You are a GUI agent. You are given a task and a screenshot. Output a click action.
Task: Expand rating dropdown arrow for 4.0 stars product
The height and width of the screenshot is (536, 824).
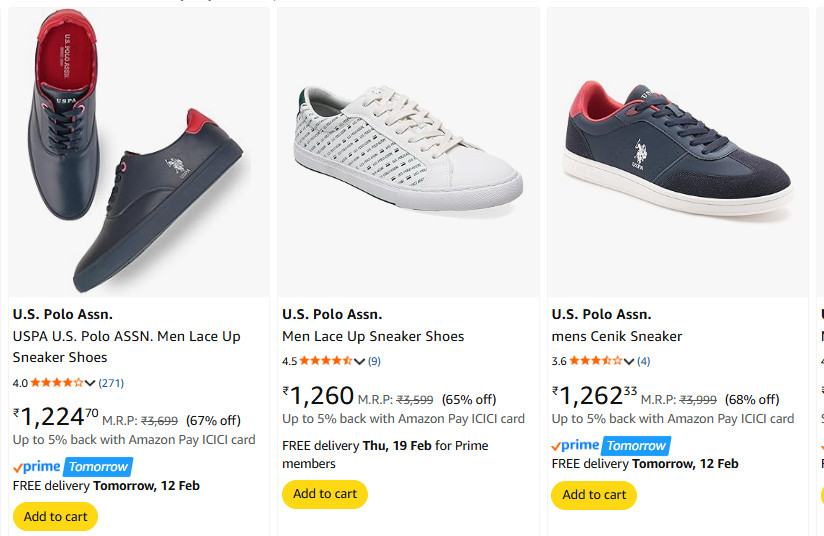click(91, 383)
